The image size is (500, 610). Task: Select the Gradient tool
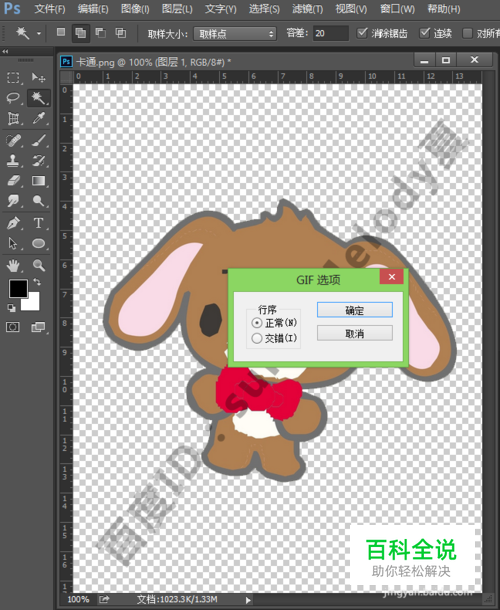click(38, 181)
